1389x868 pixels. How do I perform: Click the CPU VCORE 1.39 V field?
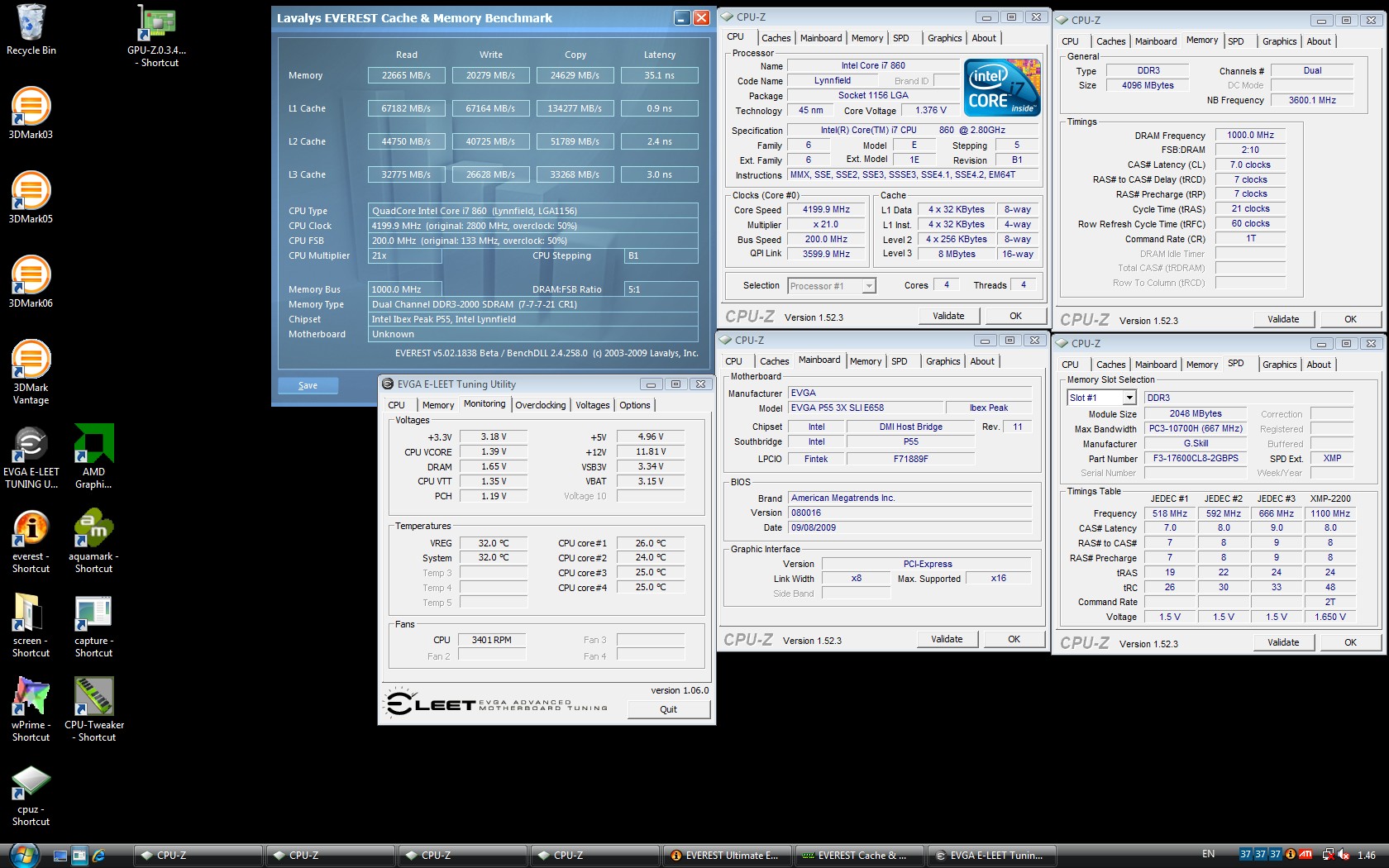point(494,452)
